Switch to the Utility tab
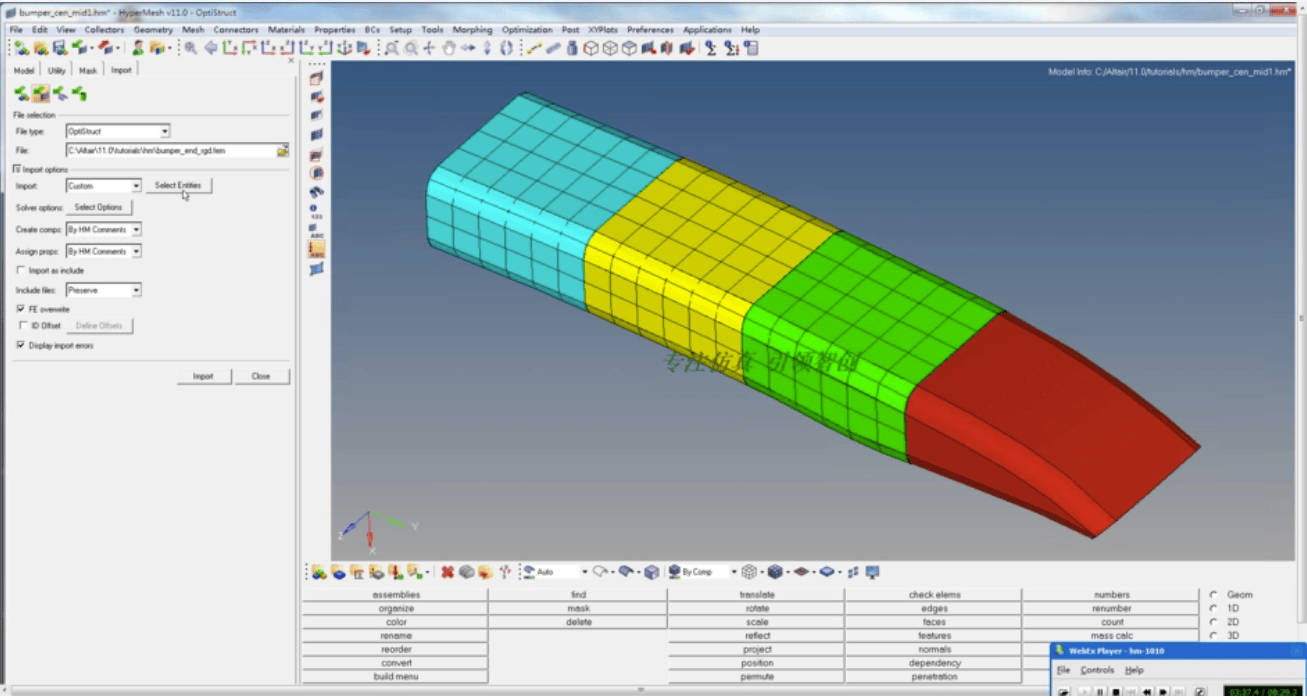This screenshot has width=1307, height=697. coord(57,70)
